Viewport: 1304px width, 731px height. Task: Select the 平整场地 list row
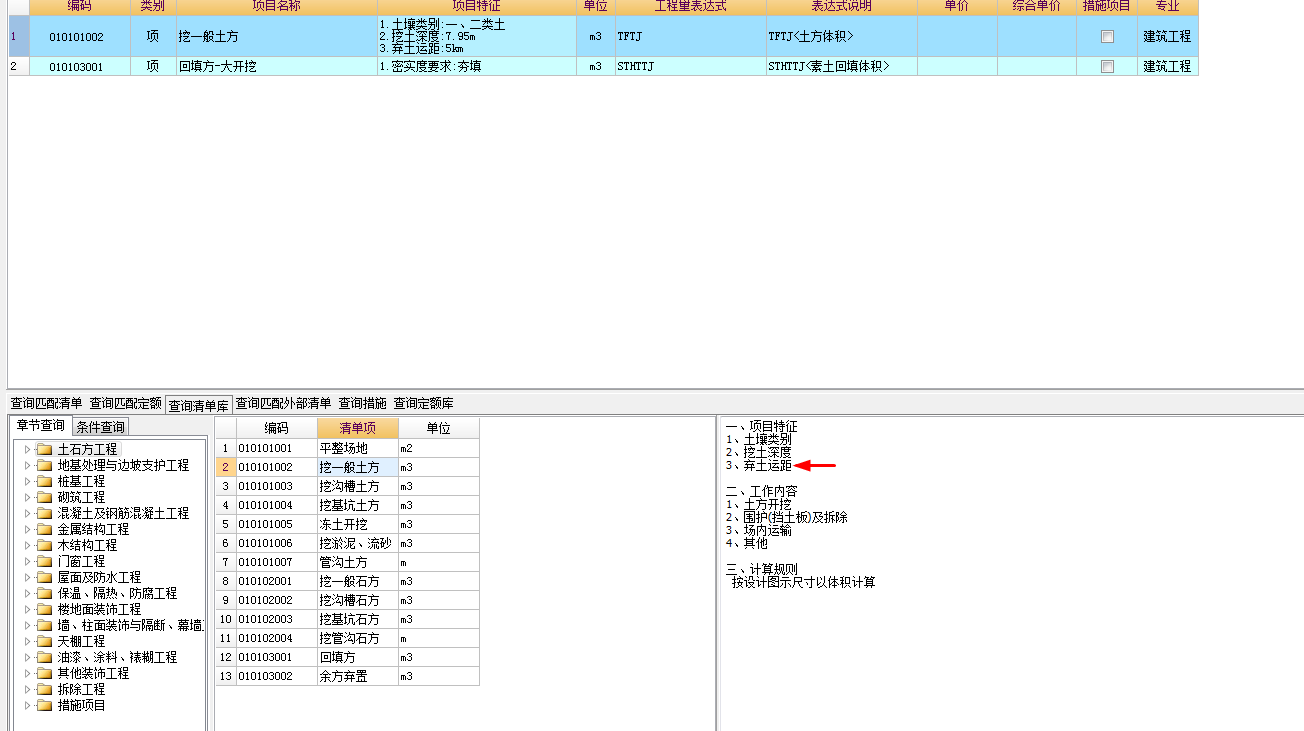tap(348, 448)
